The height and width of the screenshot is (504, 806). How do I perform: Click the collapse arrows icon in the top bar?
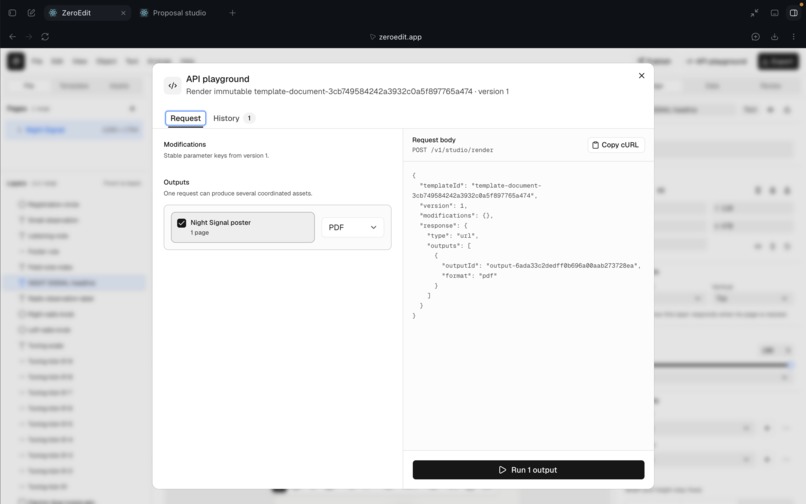point(754,13)
